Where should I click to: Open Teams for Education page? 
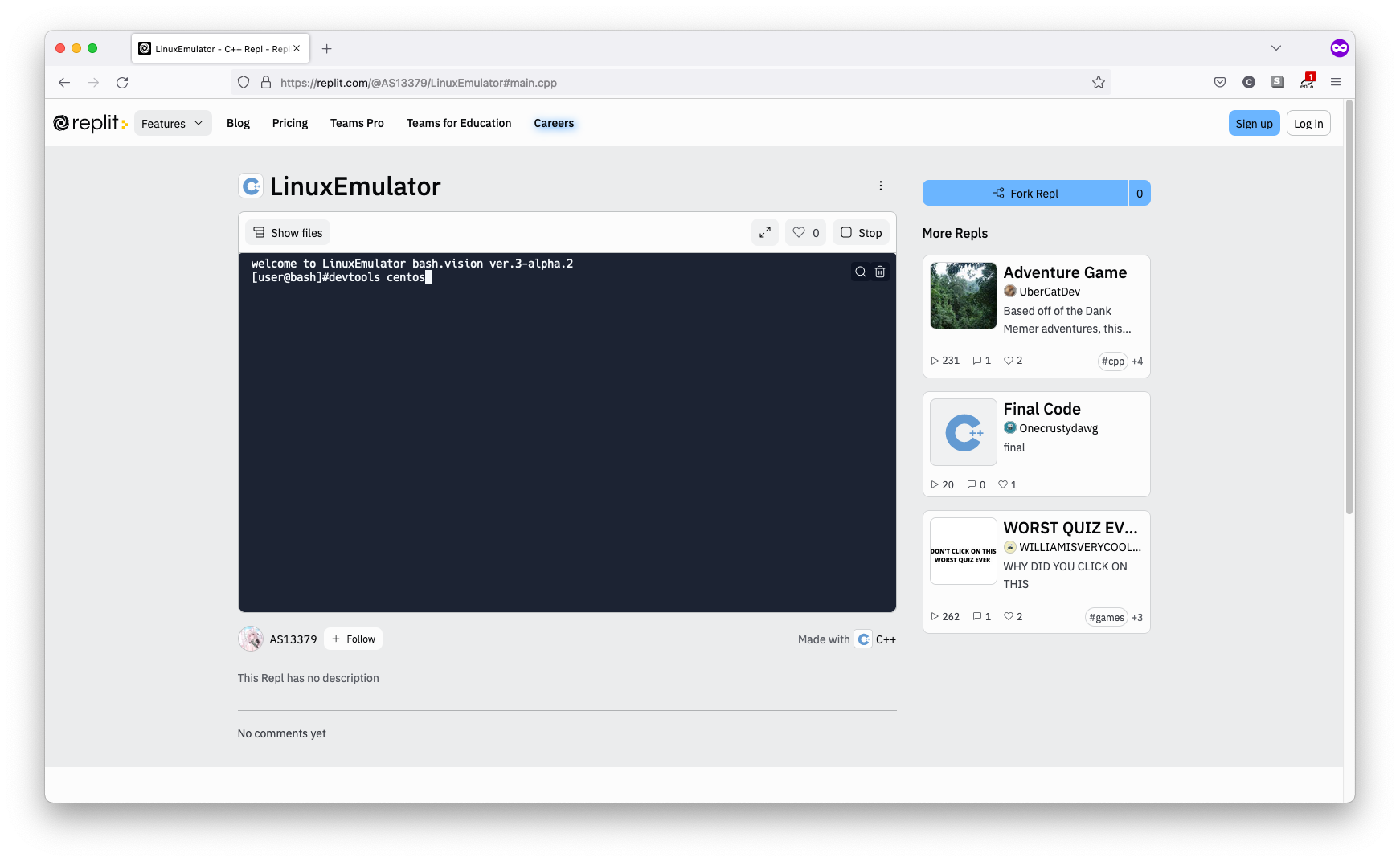click(459, 123)
